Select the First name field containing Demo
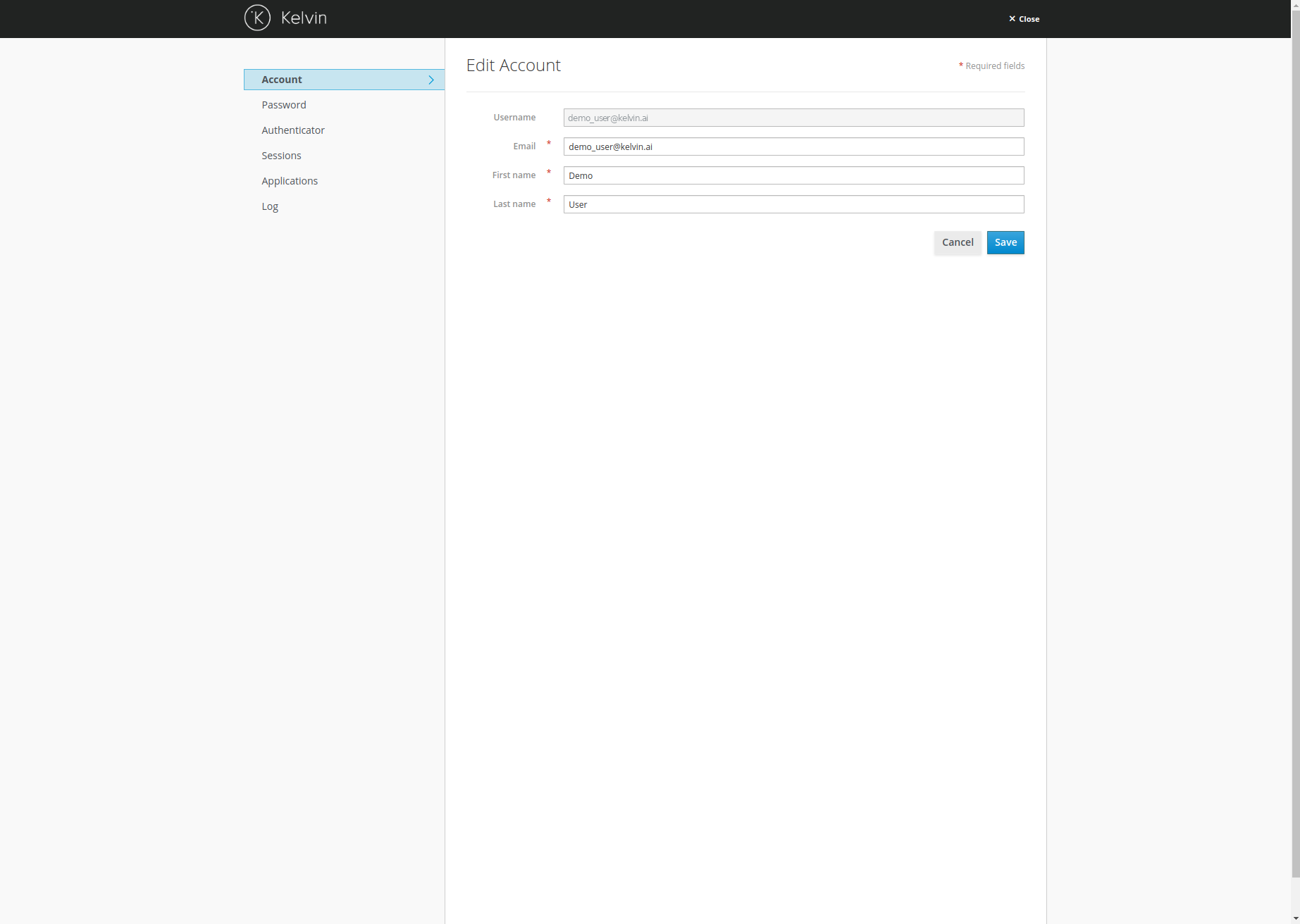Screen dimensions: 1300x924 tap(793, 175)
